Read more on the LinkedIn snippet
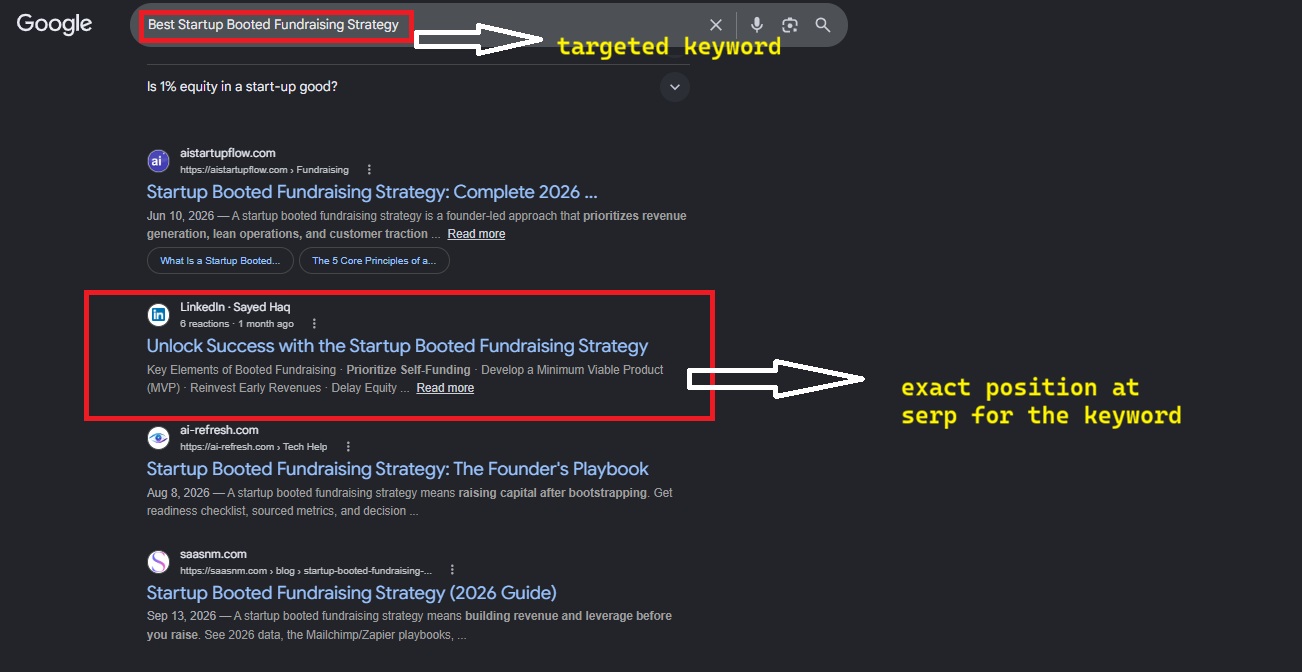This screenshot has height=672, width=1302. (x=445, y=388)
